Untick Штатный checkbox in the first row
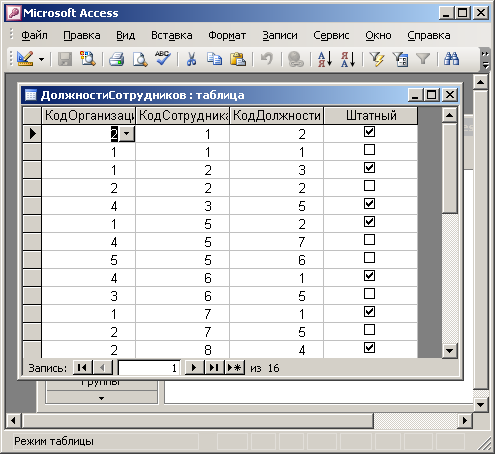Viewport: 495px width, 454px height. (x=369, y=132)
